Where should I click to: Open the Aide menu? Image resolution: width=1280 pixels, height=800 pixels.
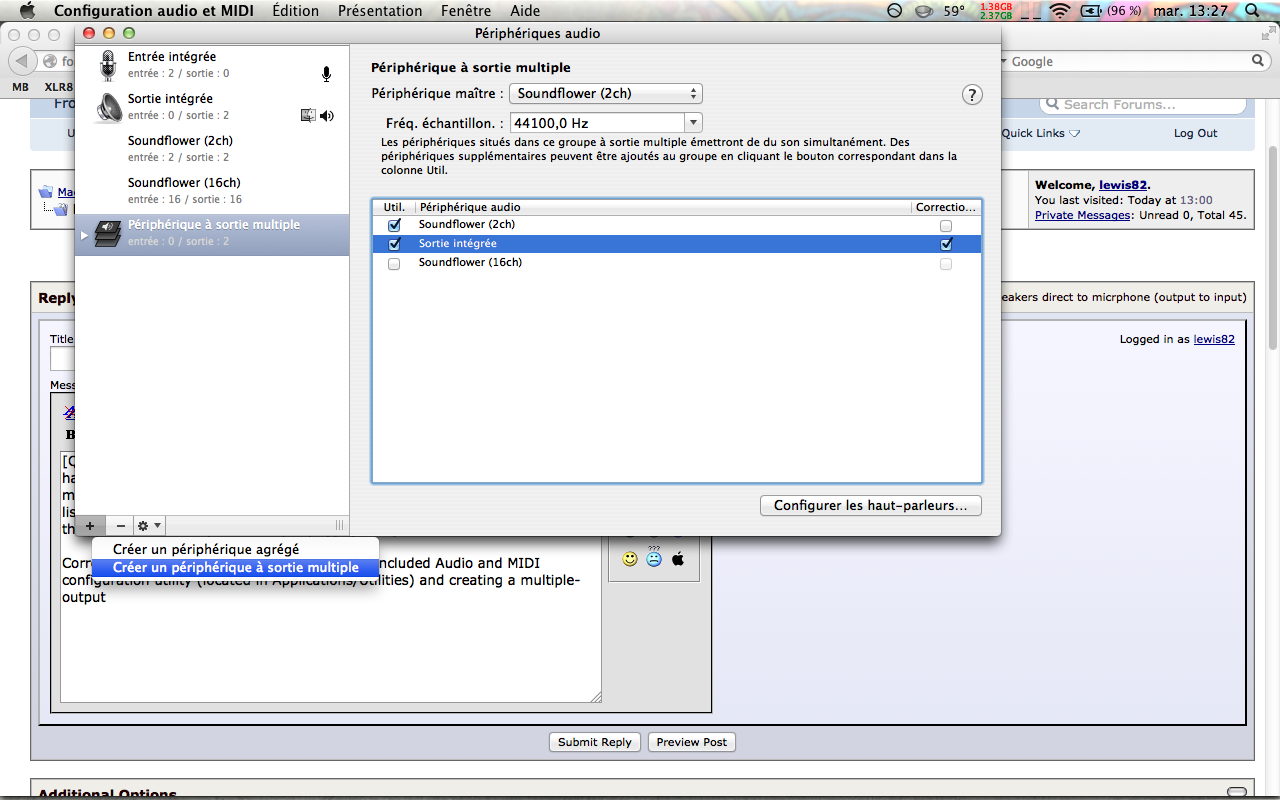click(525, 11)
